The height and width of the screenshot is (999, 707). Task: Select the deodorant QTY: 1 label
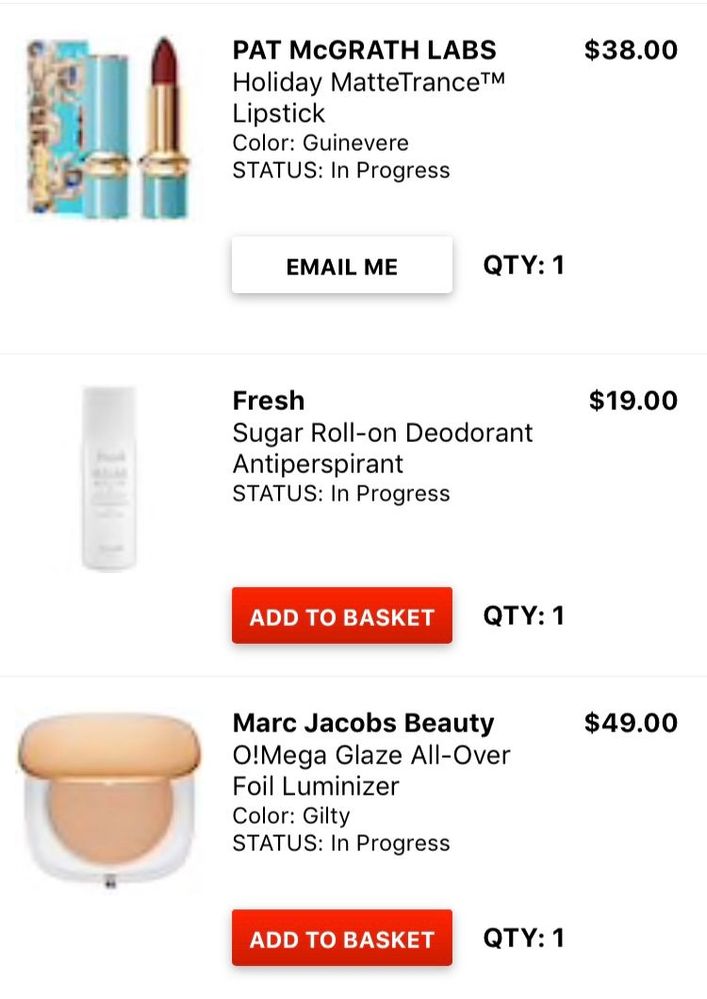click(524, 615)
